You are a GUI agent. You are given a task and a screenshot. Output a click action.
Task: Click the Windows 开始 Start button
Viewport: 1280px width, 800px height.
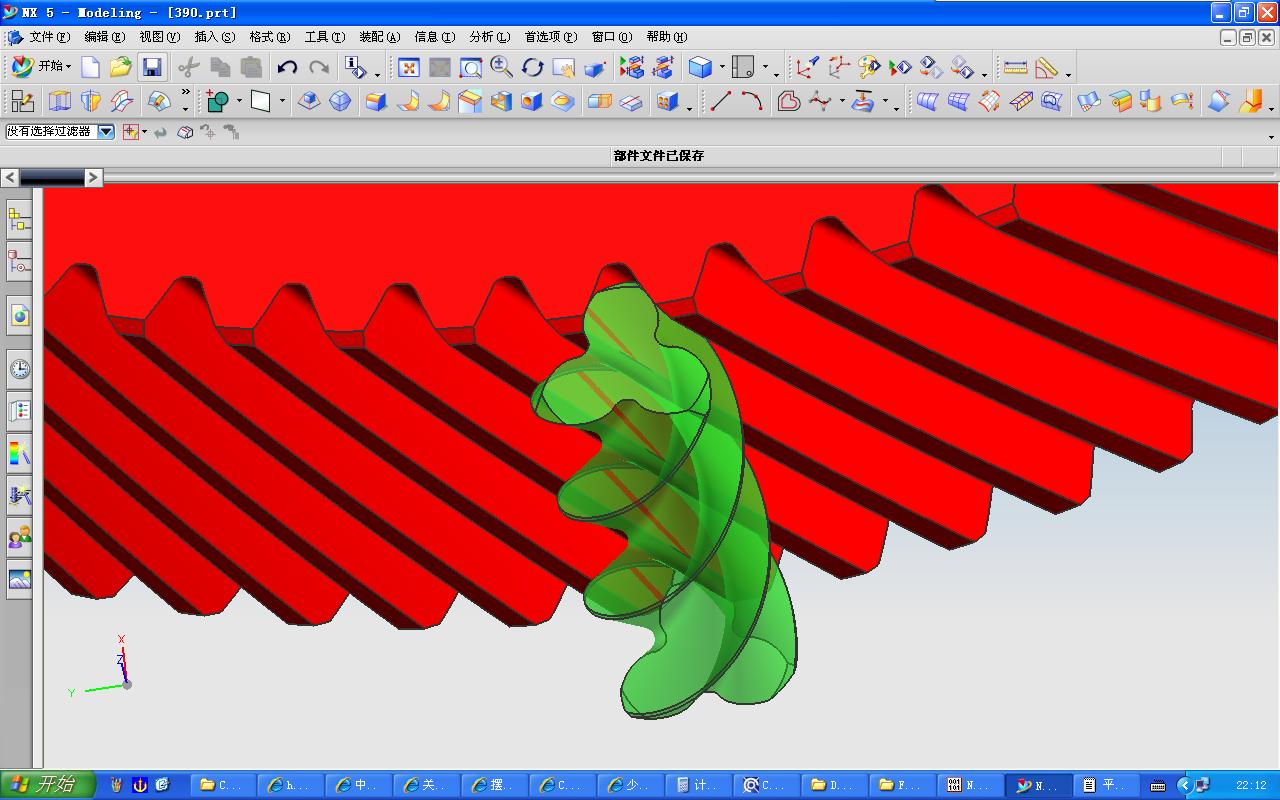(x=47, y=785)
